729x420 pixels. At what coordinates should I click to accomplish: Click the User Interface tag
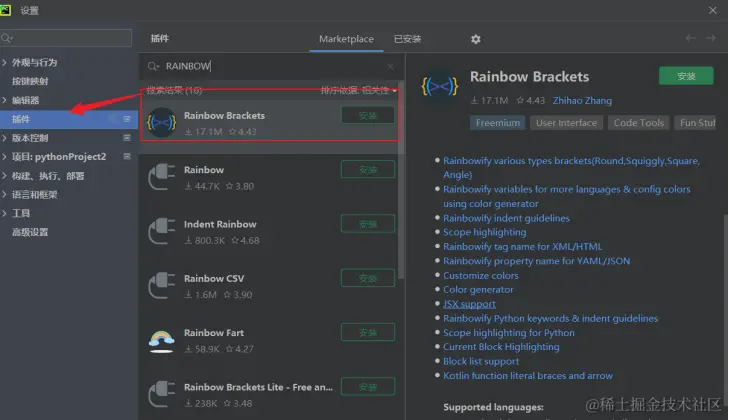[566, 123]
